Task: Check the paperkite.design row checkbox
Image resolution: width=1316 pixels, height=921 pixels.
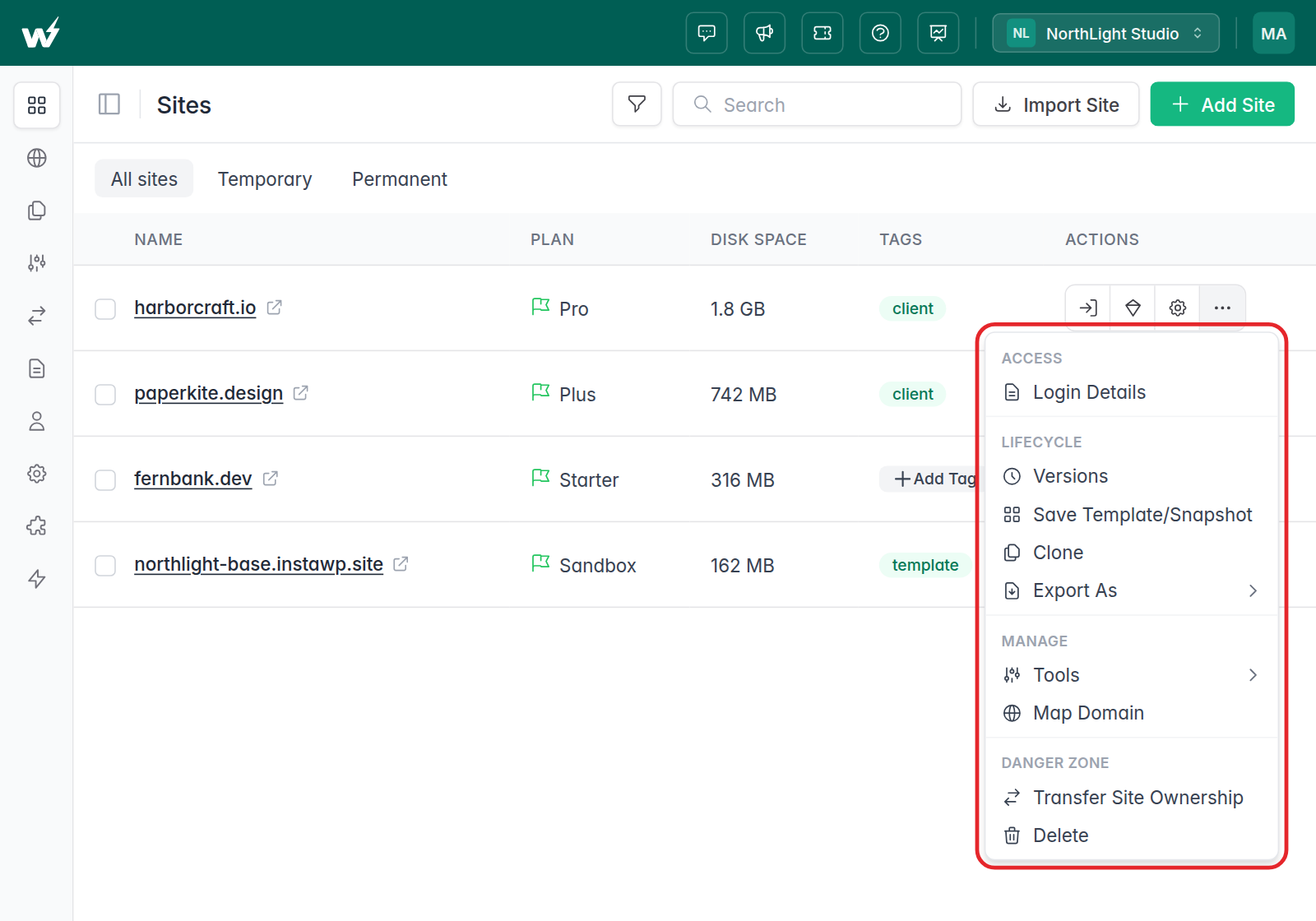Action: [105, 395]
